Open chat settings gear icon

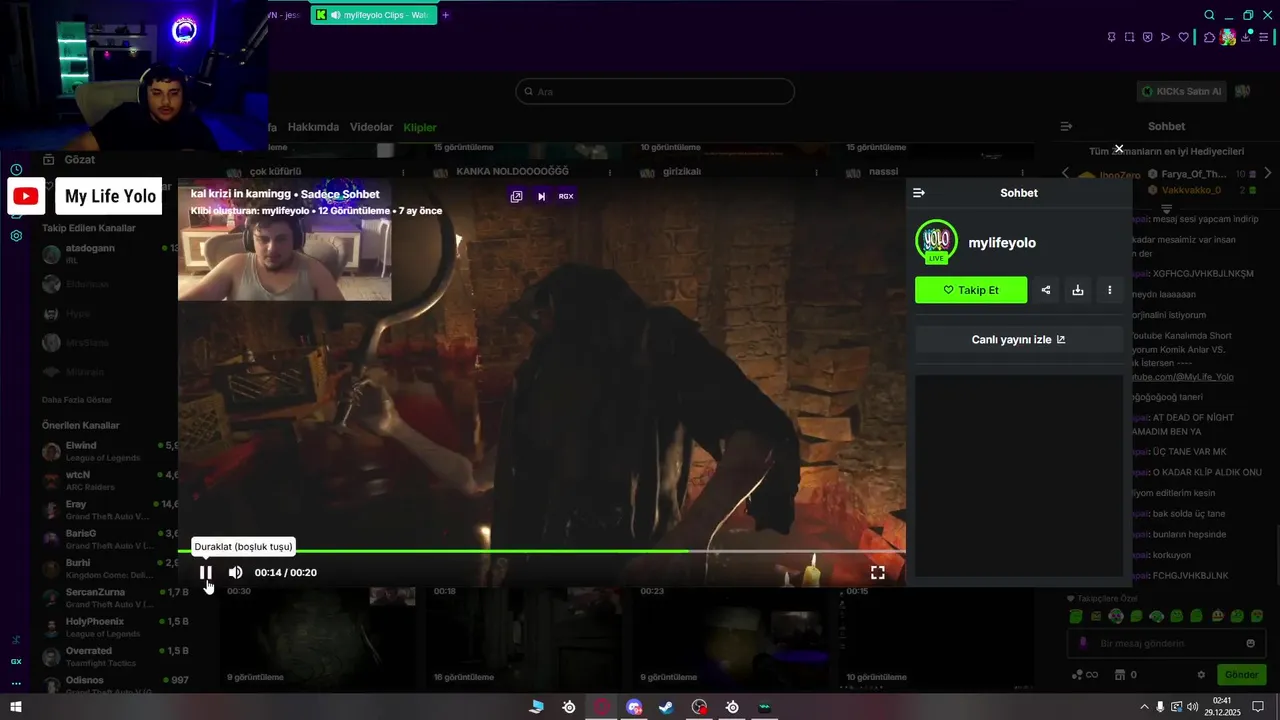pyautogui.click(x=1201, y=675)
